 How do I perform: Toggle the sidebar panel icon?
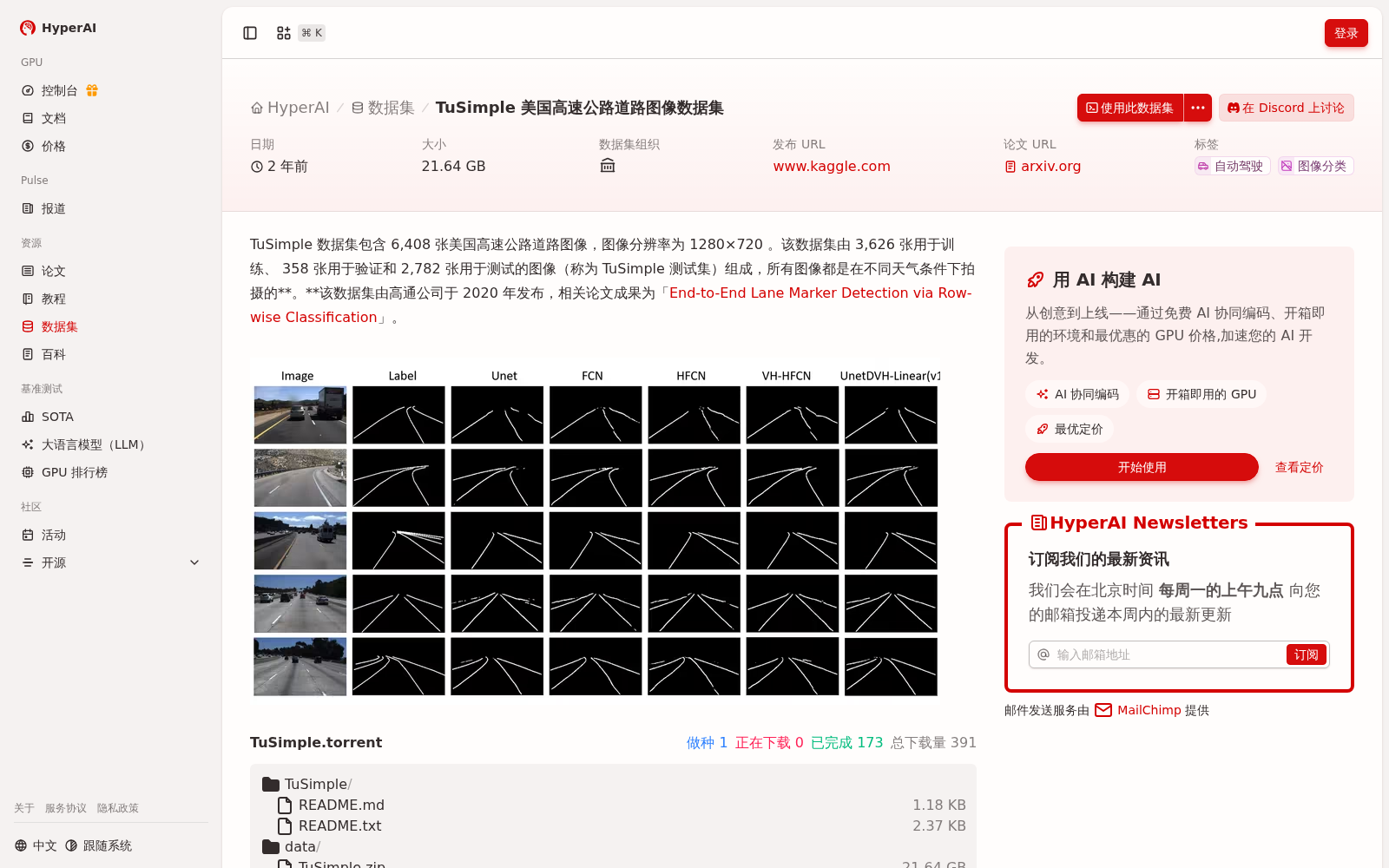(x=250, y=33)
